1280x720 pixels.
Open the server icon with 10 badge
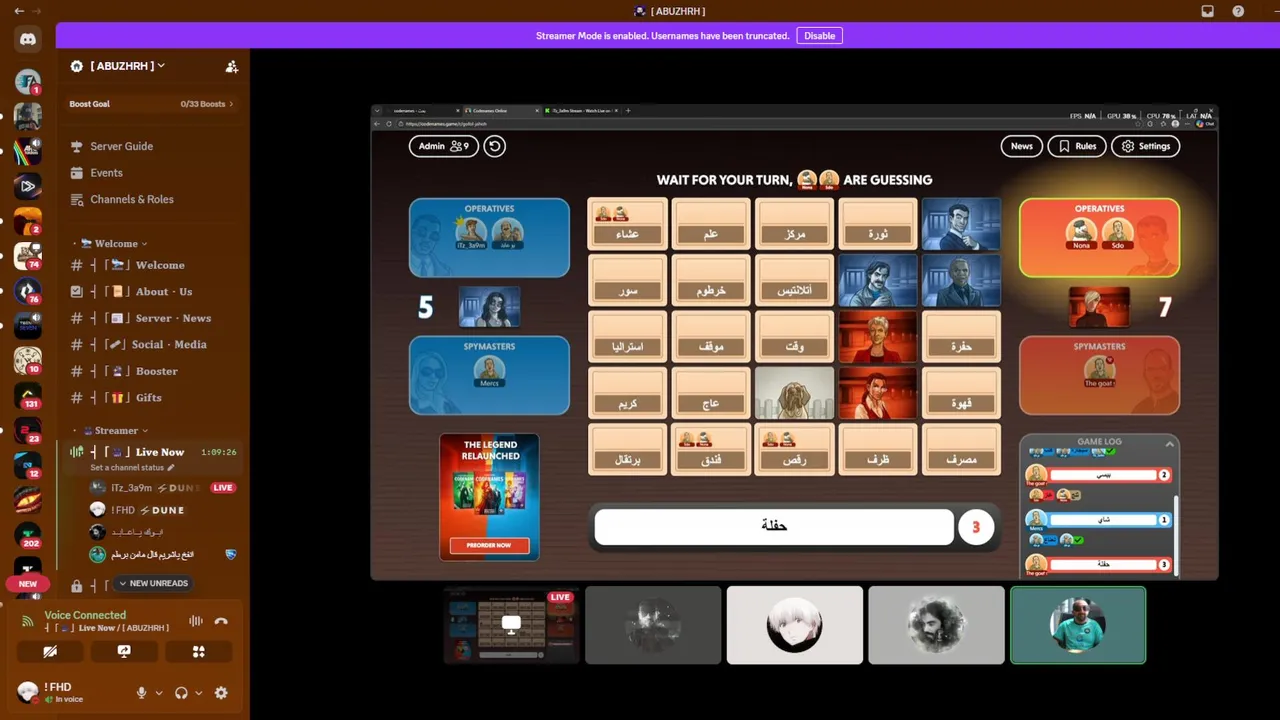click(28, 361)
